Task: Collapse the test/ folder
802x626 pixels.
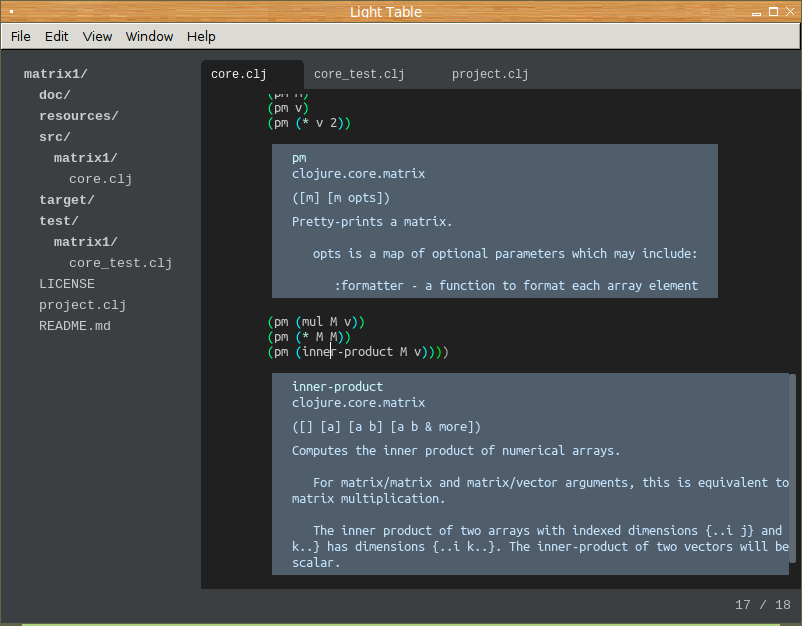Action: 58,221
